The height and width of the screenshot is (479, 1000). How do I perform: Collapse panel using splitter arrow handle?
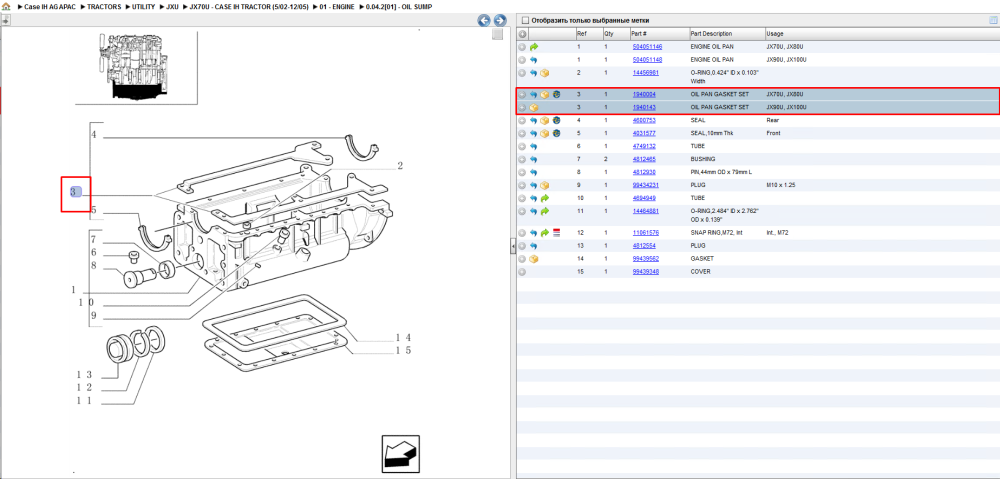513,247
